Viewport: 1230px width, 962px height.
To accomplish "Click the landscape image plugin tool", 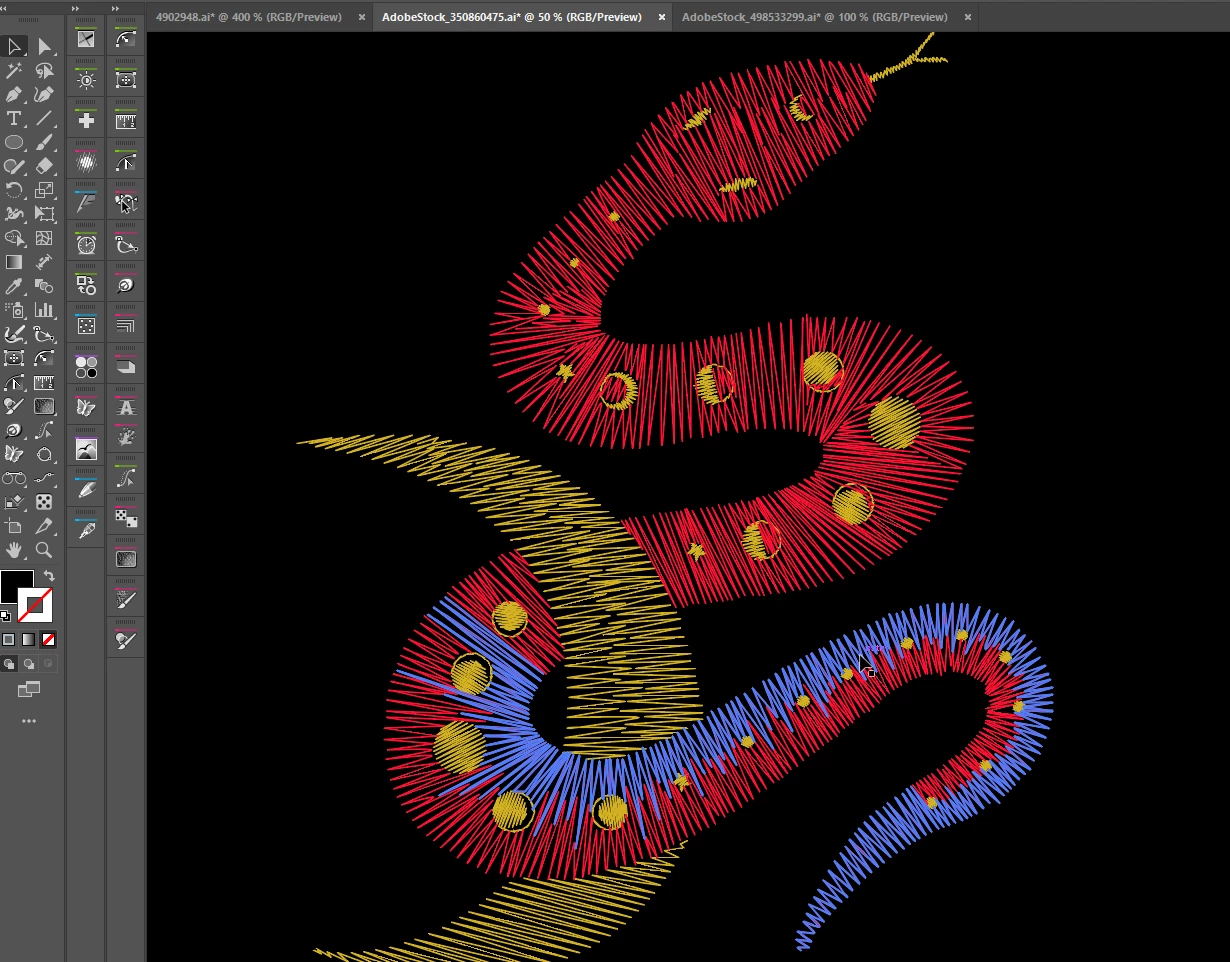I will (x=86, y=449).
